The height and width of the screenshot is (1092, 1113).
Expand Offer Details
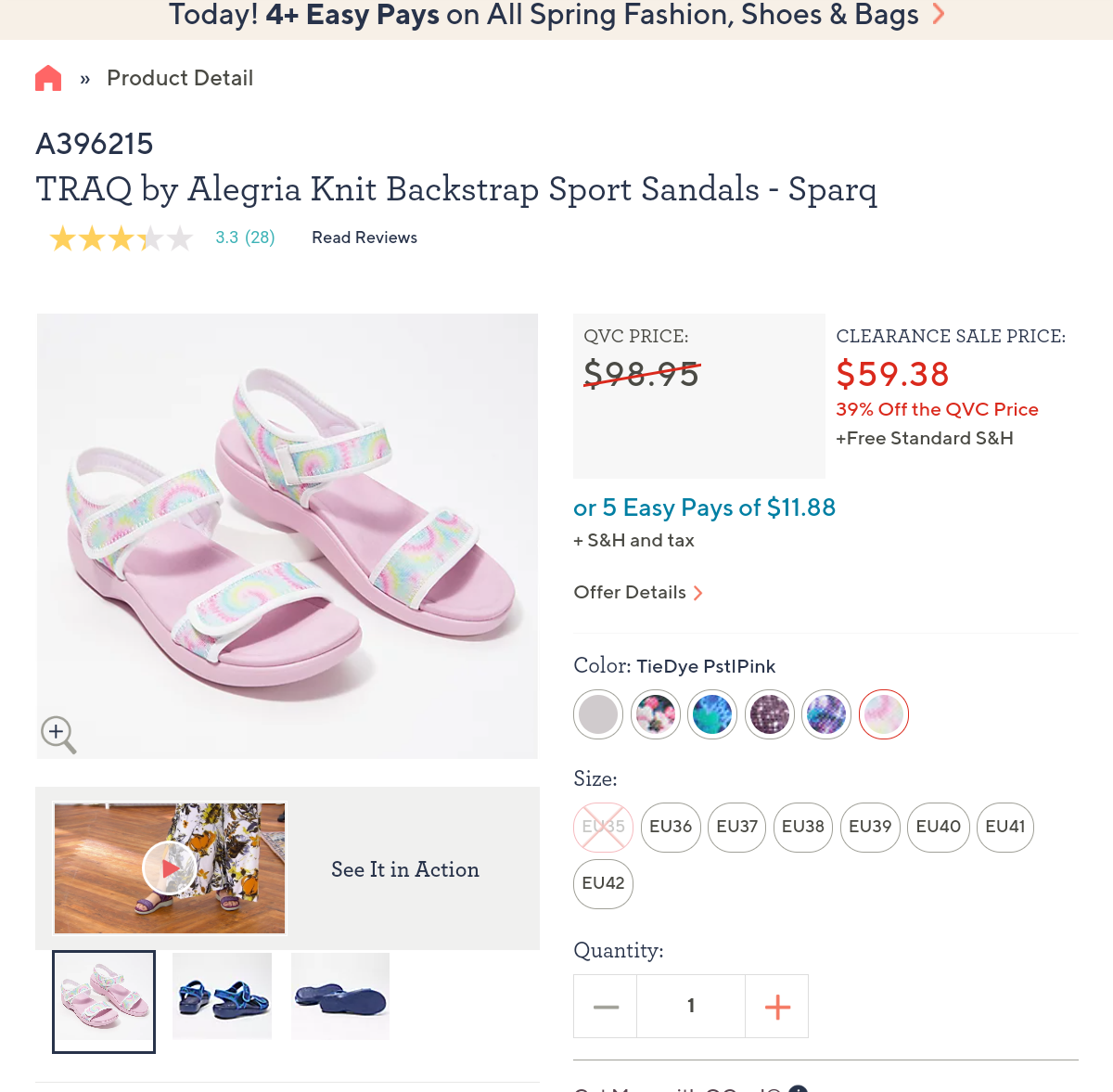[x=638, y=593]
